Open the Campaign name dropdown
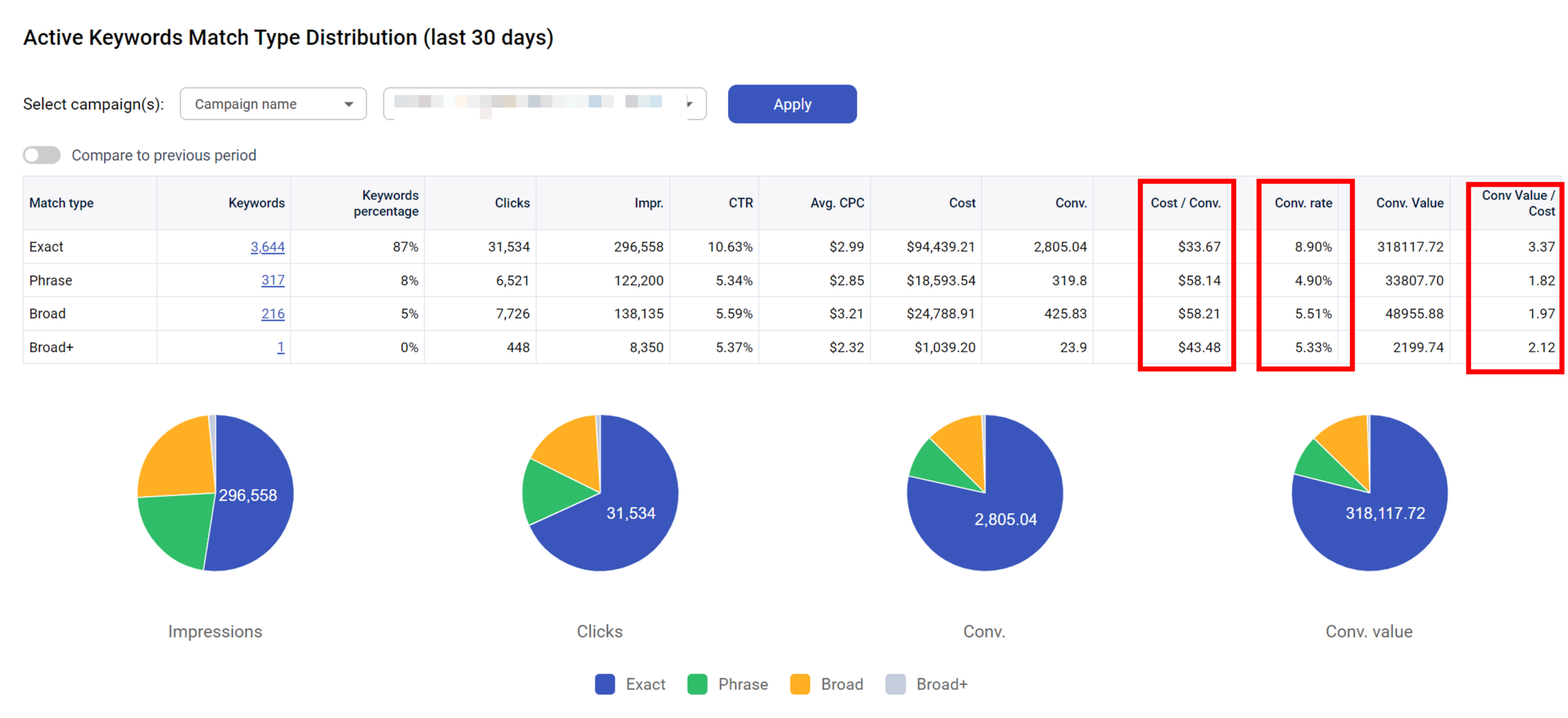 pyautogui.click(x=273, y=104)
